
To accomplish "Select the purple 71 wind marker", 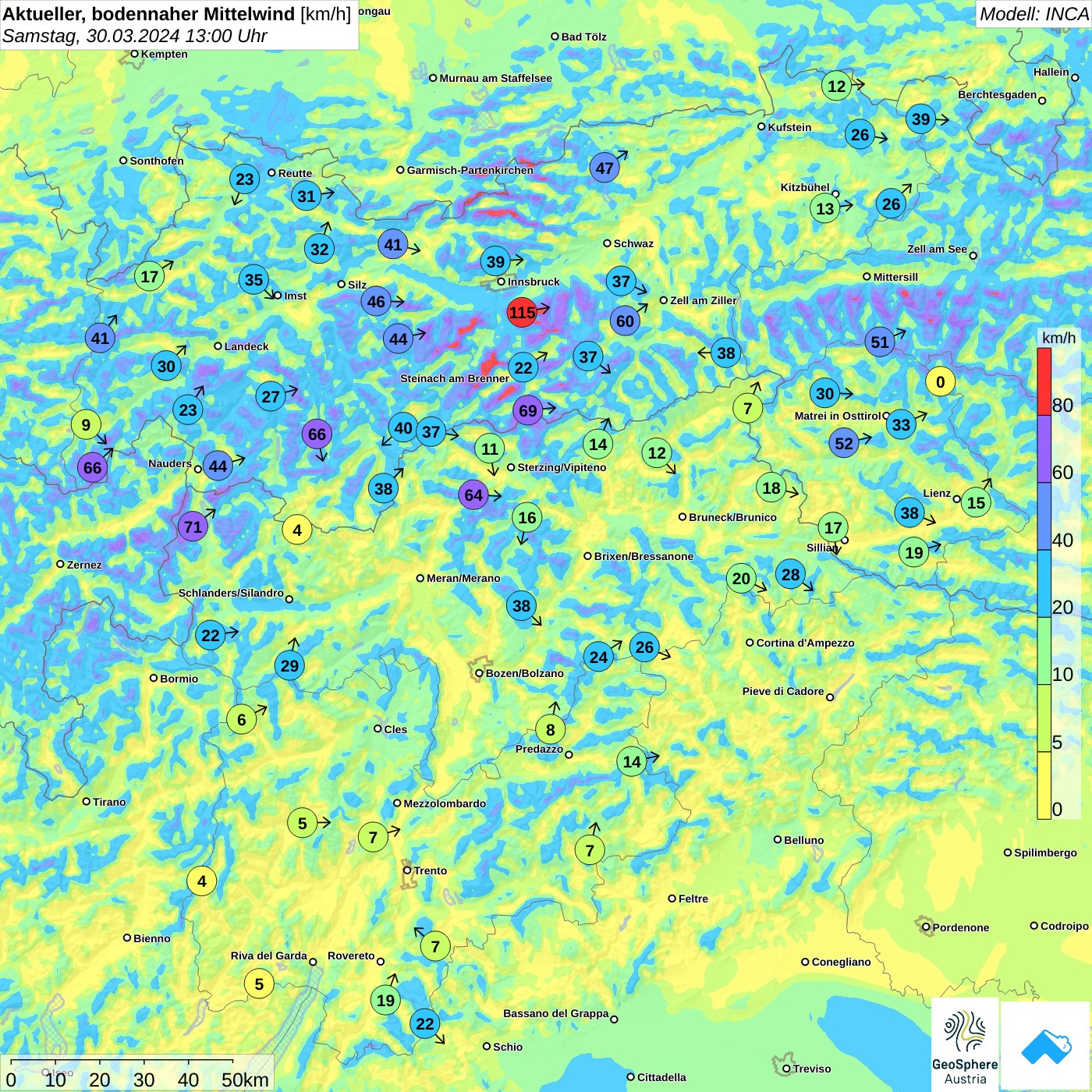I will (193, 526).
